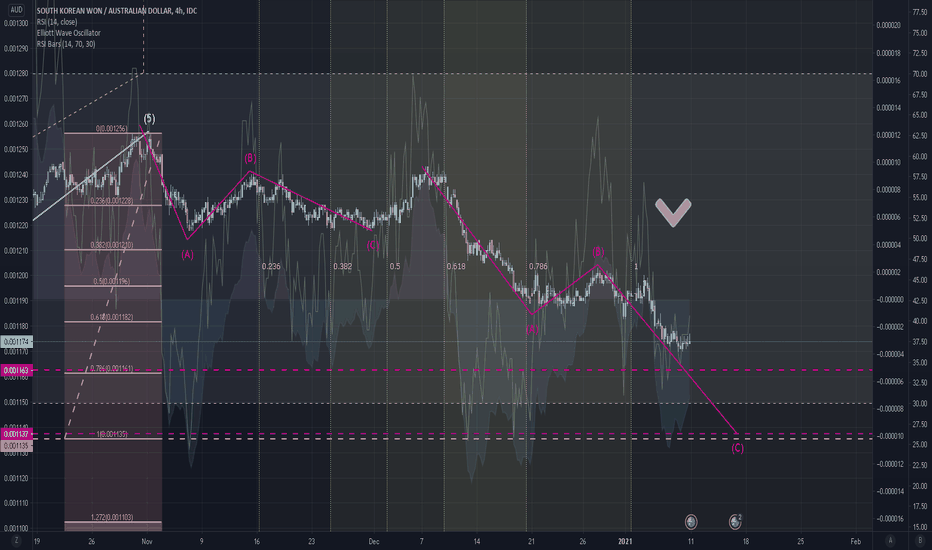Toggle the A auto-scale button

pos(890,540)
